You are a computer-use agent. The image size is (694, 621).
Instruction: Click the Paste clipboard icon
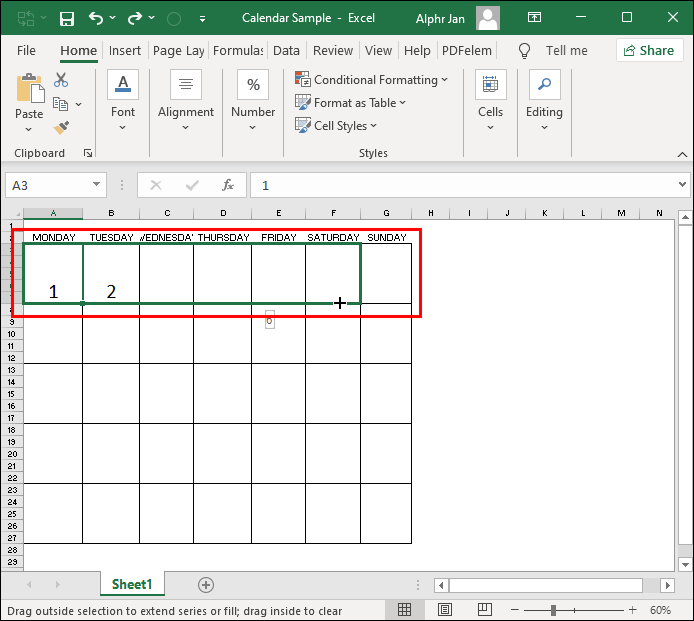pyautogui.click(x=30, y=89)
